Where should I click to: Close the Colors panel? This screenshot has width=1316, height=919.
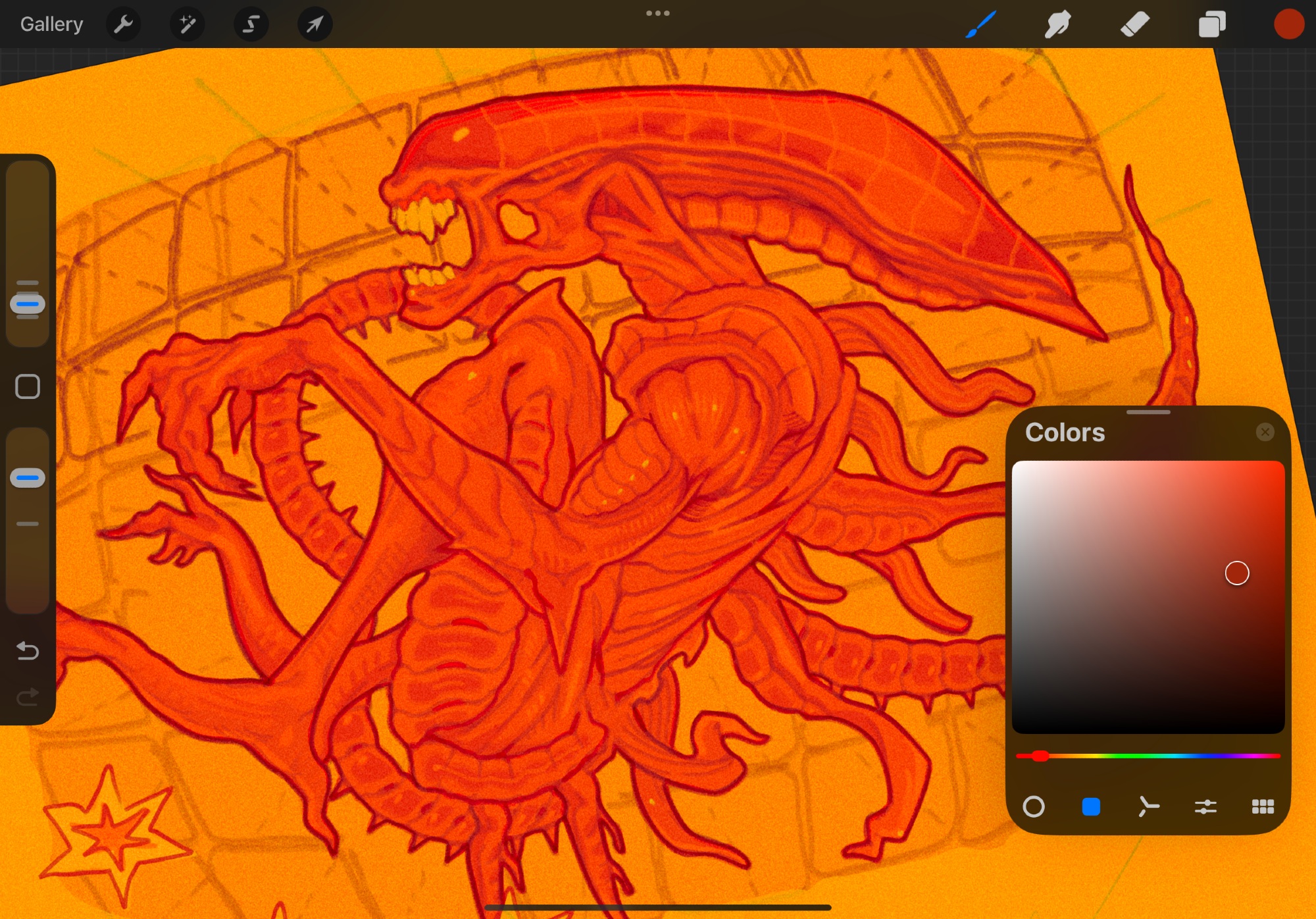1265,432
